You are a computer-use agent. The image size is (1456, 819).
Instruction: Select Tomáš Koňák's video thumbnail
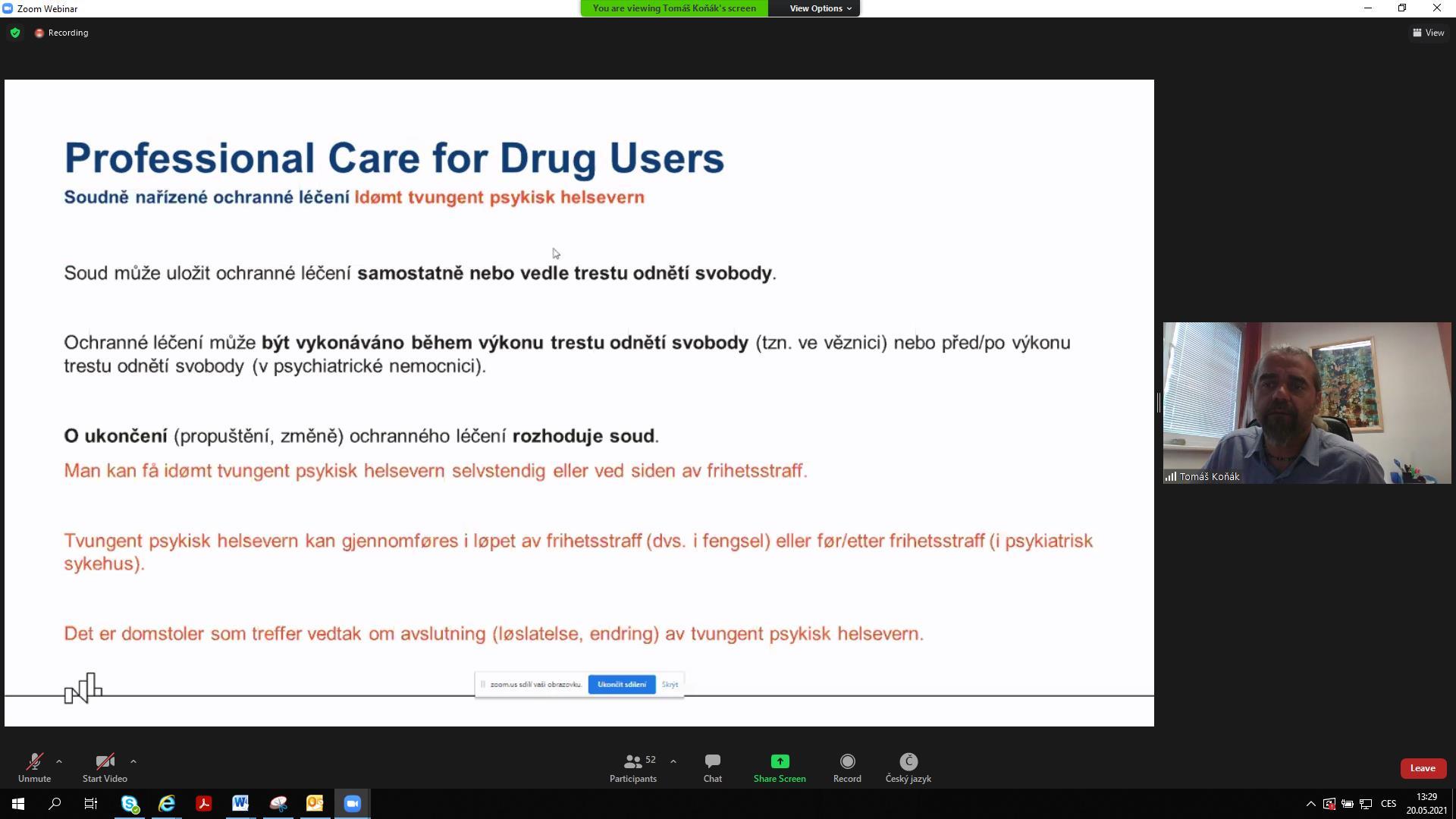[1306, 403]
